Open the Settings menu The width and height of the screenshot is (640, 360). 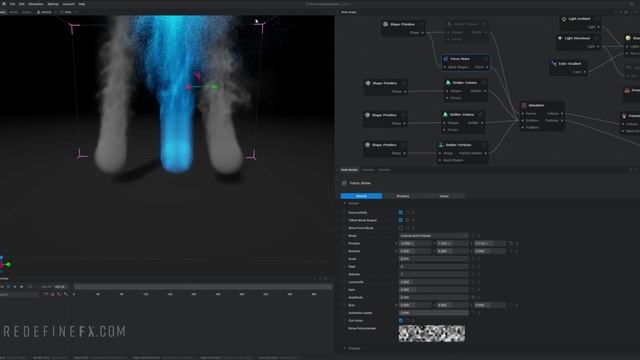click(53, 4)
